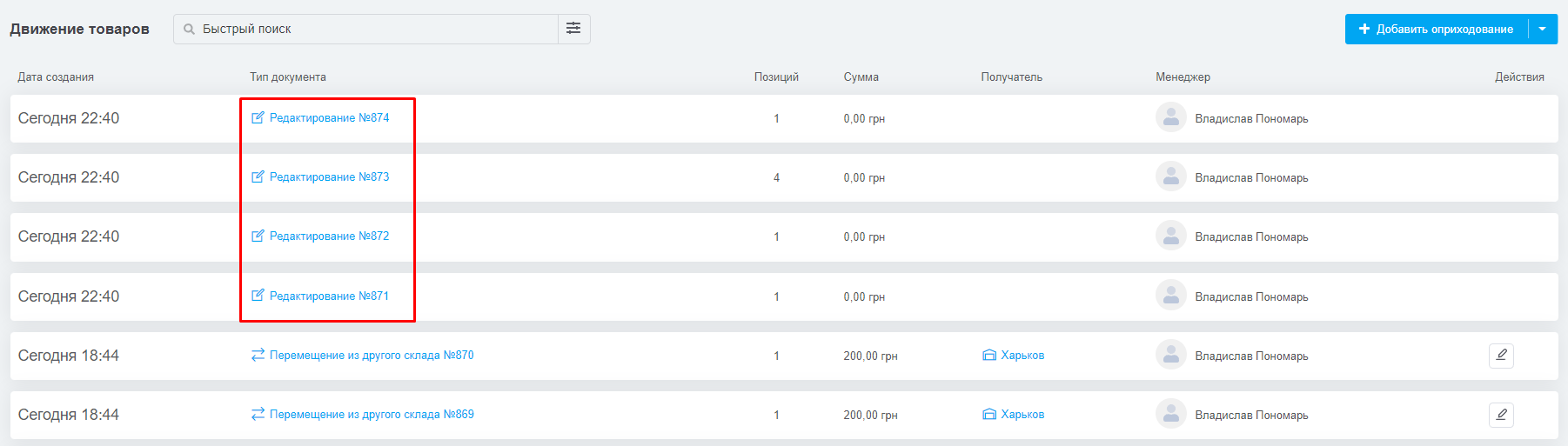Viewport: 1568px width, 446px height.
Task: Sort by the Сумма column header
Action: [x=861, y=77]
